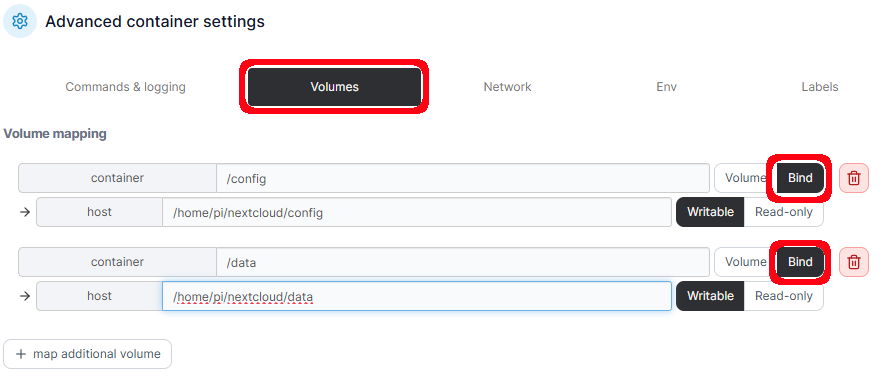This screenshot has width=885, height=384.
Task: Set the /config mapping to Writable
Action: point(710,212)
